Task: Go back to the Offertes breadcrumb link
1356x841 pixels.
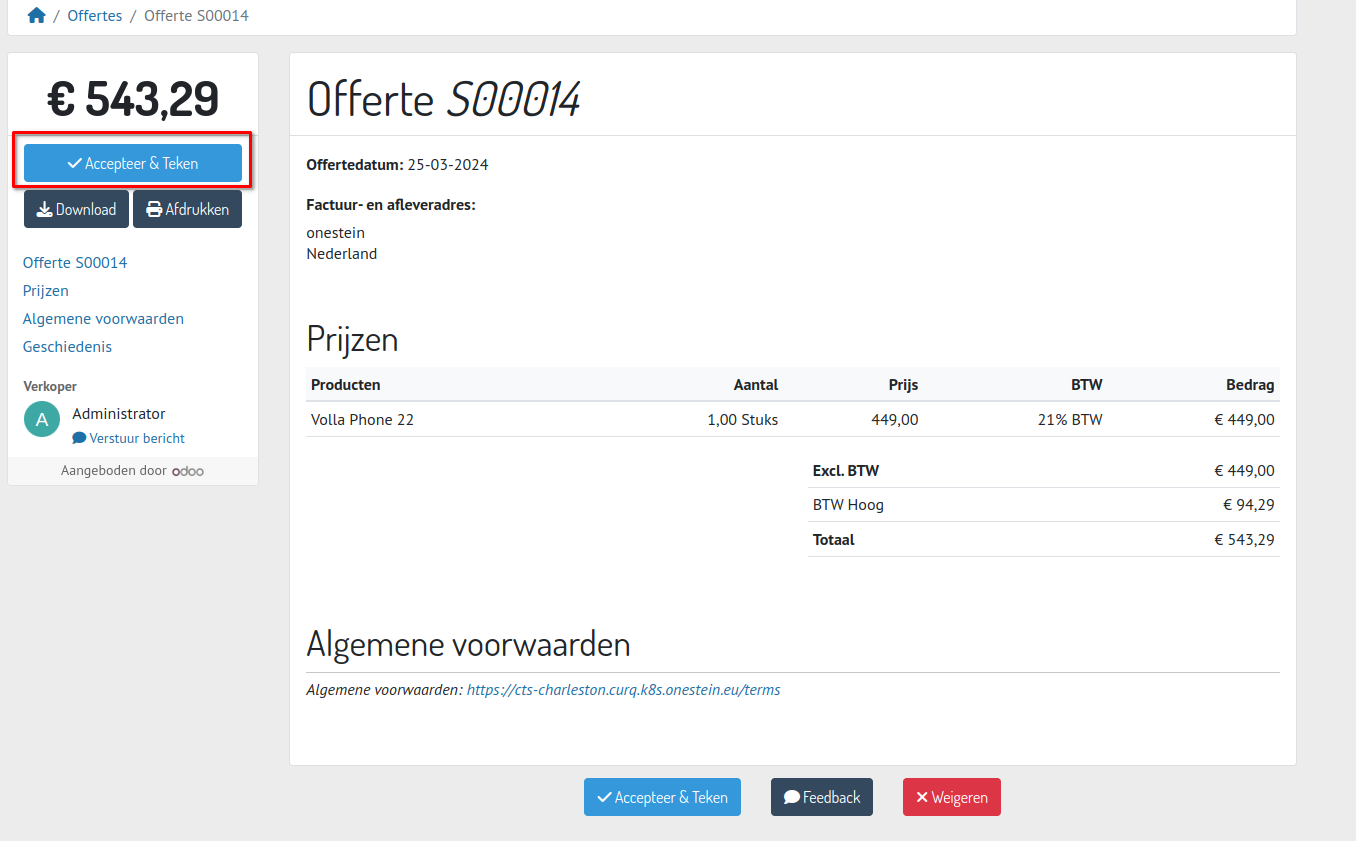Action: pos(95,16)
